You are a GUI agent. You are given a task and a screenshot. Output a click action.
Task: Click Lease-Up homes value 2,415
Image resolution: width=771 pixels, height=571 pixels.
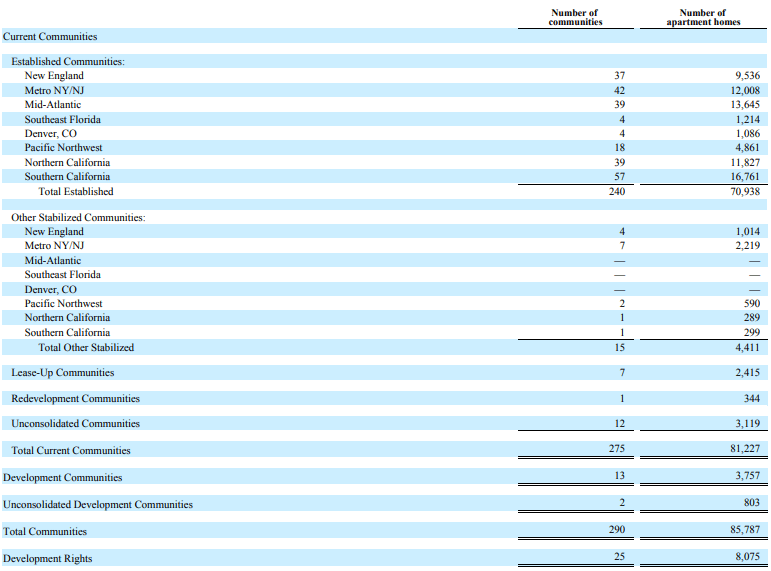pyautogui.click(x=747, y=372)
